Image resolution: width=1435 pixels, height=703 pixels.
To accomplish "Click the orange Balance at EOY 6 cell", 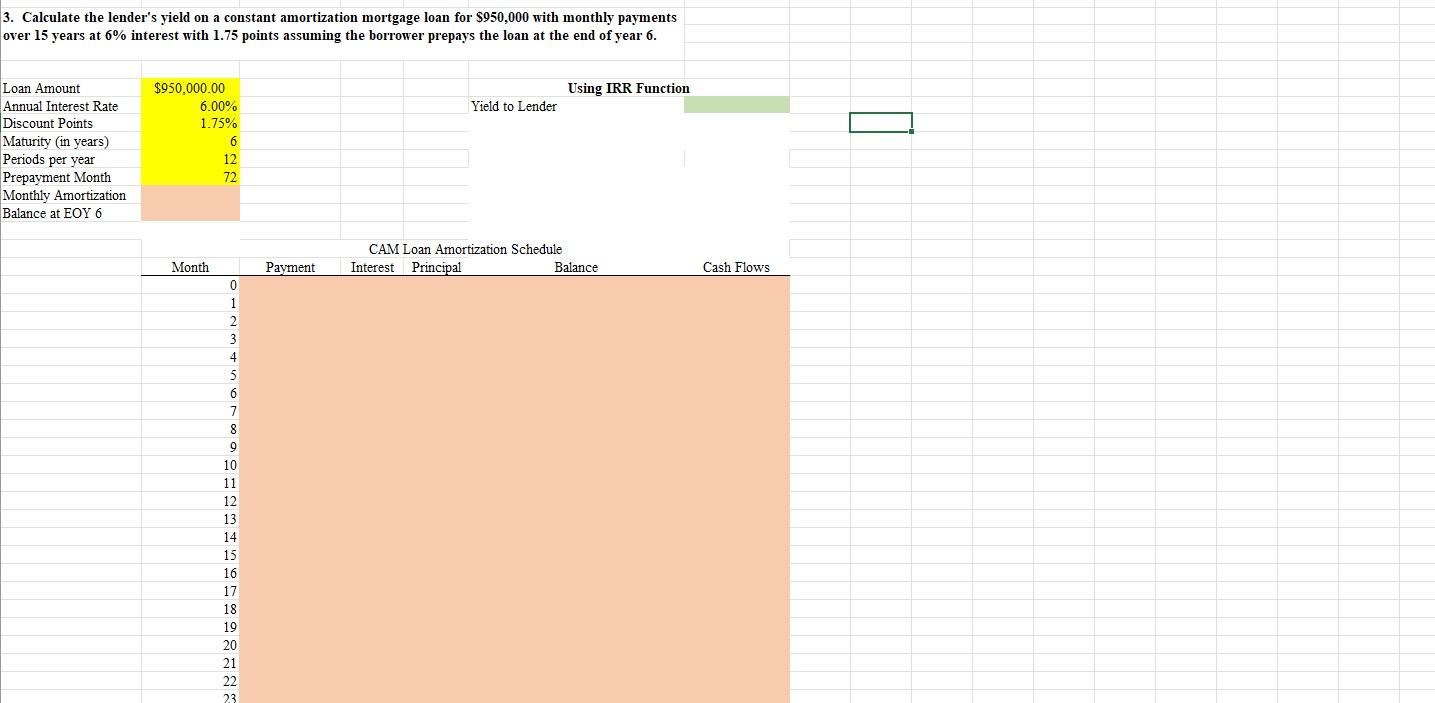I will click(192, 213).
